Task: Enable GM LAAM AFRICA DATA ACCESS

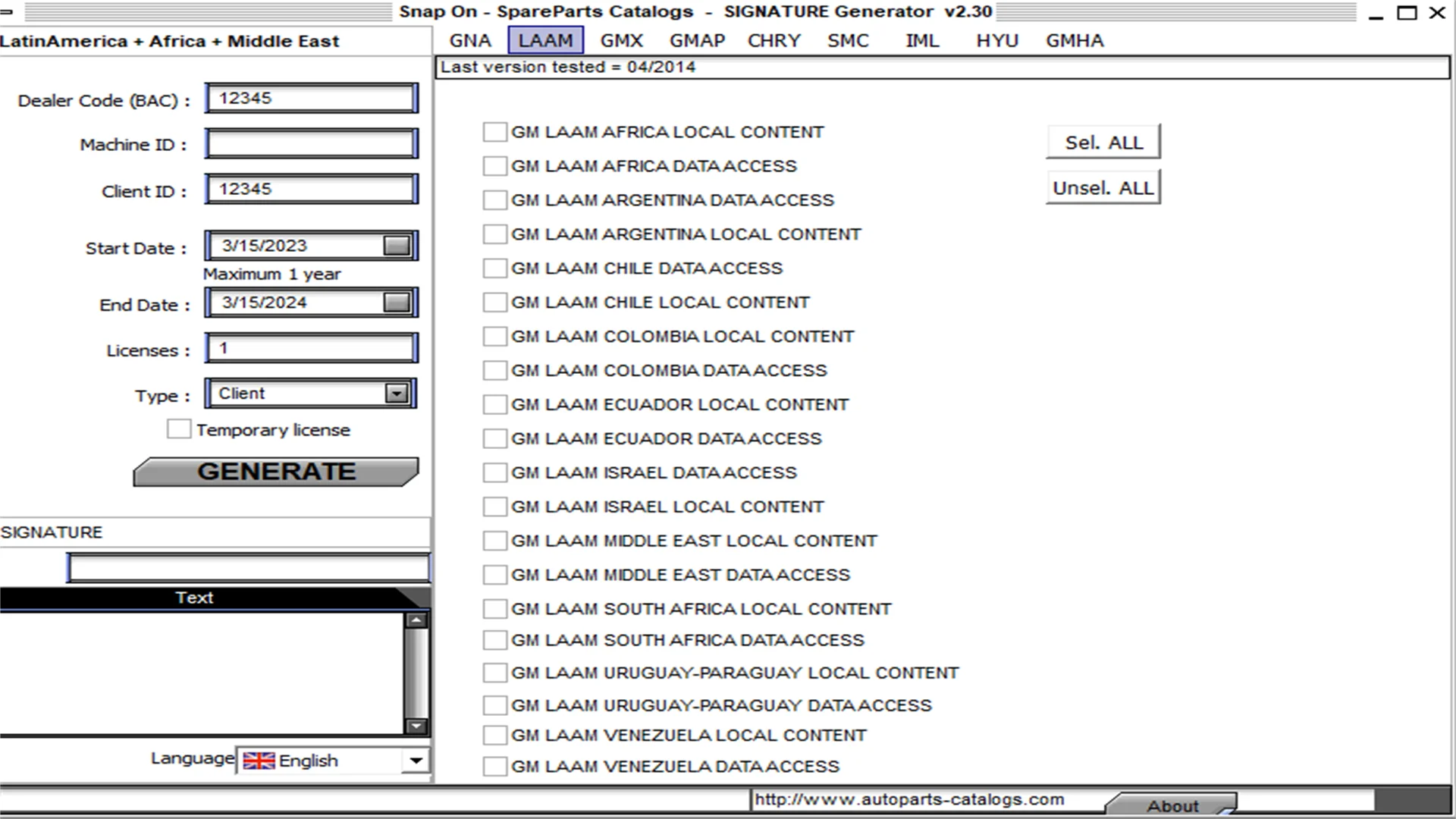Action: [495, 166]
